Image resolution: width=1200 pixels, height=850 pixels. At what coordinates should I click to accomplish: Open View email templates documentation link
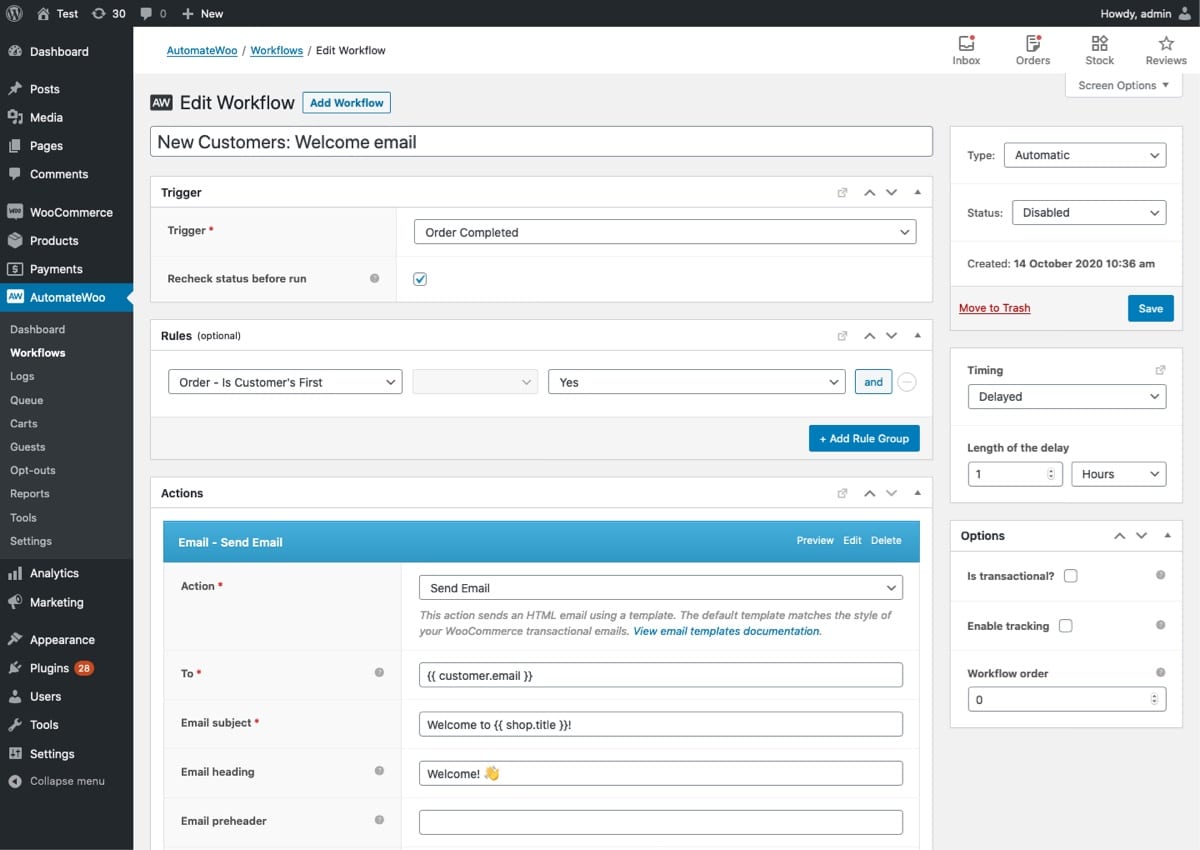pyautogui.click(x=727, y=632)
